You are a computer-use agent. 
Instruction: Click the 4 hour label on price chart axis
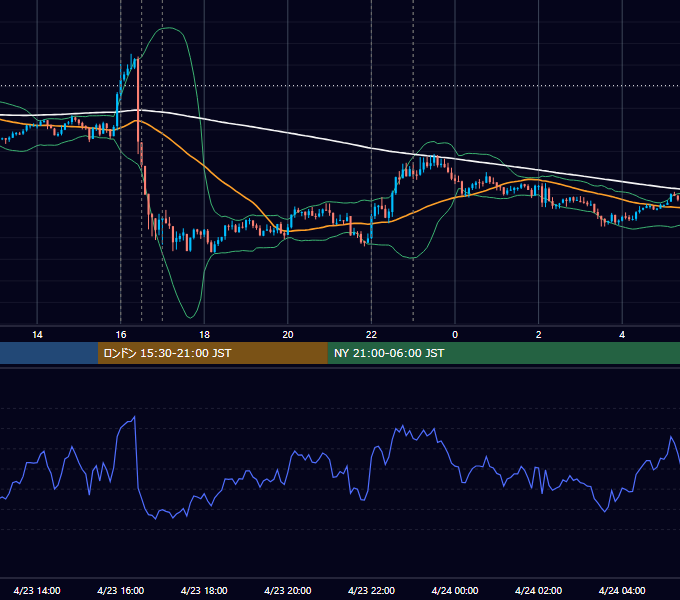pos(622,335)
